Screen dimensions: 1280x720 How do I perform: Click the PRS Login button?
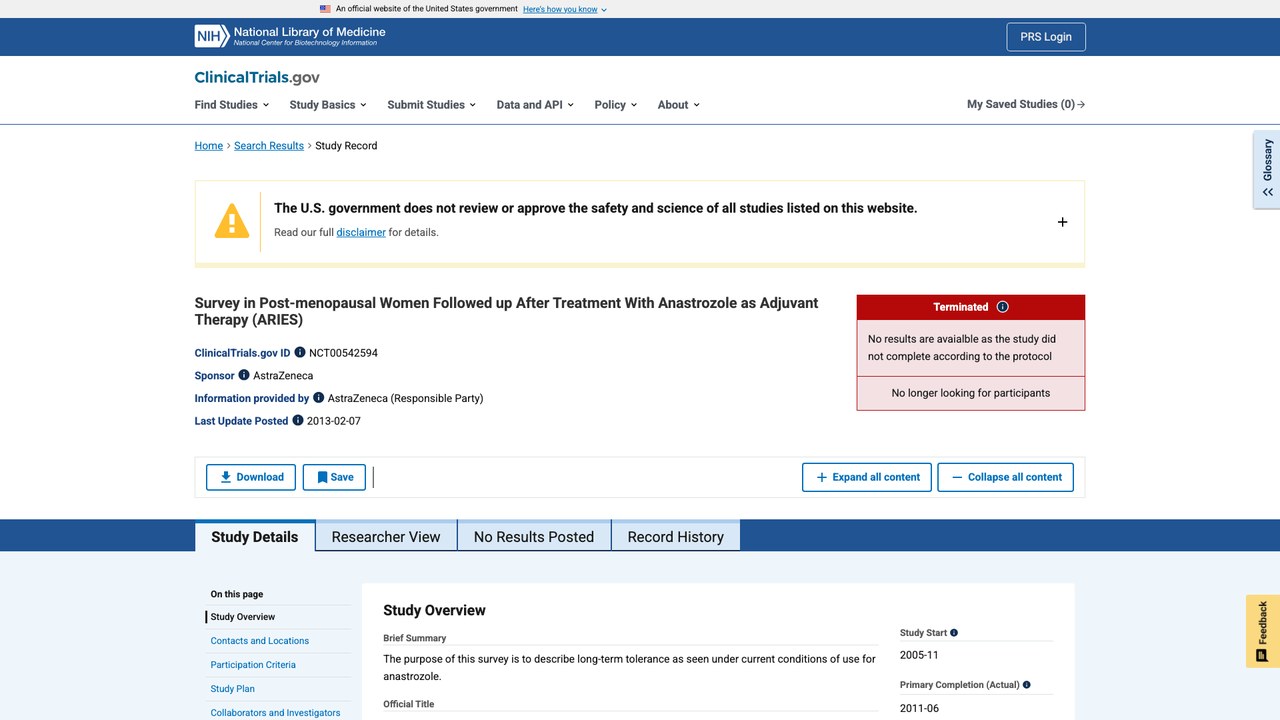coord(1046,37)
